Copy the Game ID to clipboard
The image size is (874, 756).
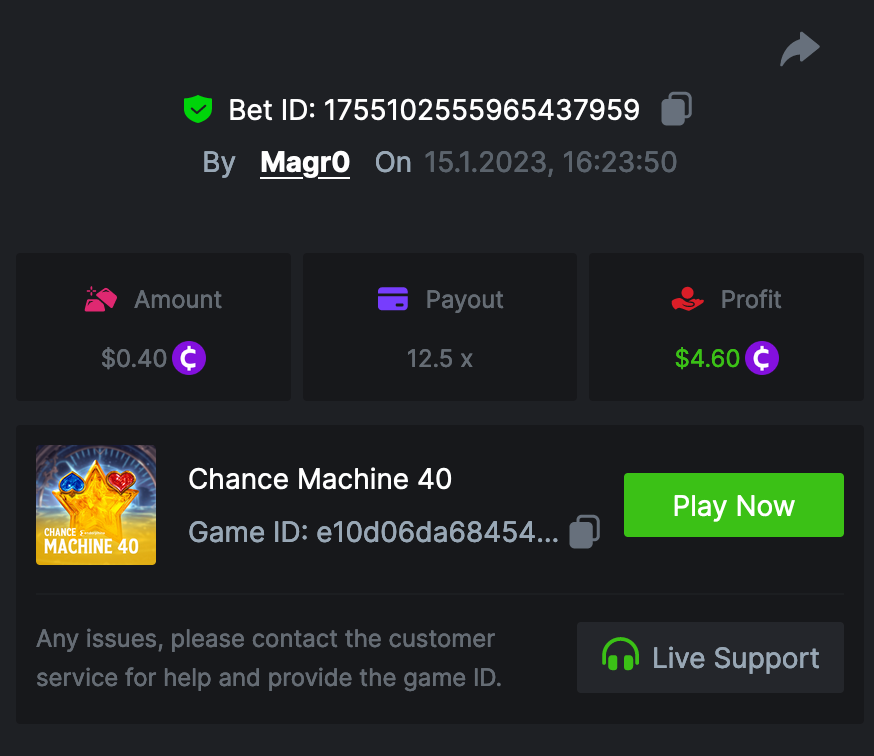tap(584, 532)
